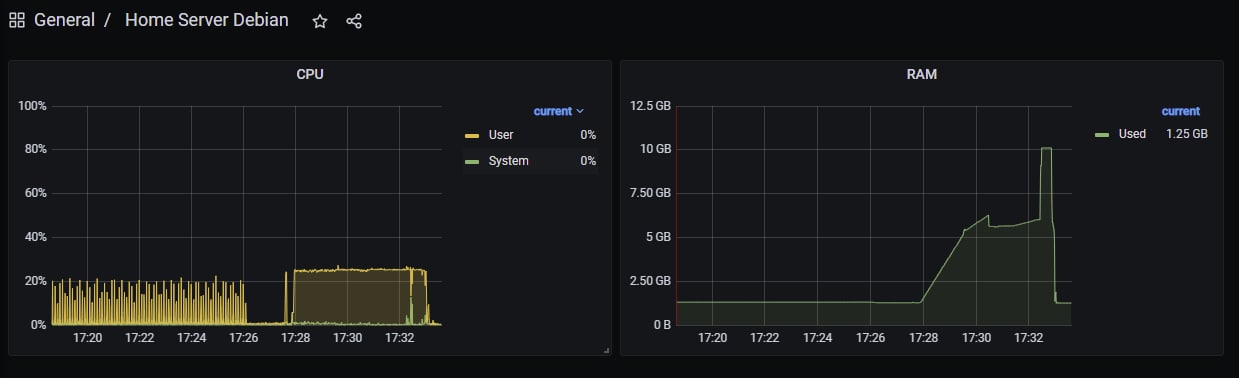Click the 5 GB label on RAM axis
This screenshot has height=378, width=1239.
[658, 237]
